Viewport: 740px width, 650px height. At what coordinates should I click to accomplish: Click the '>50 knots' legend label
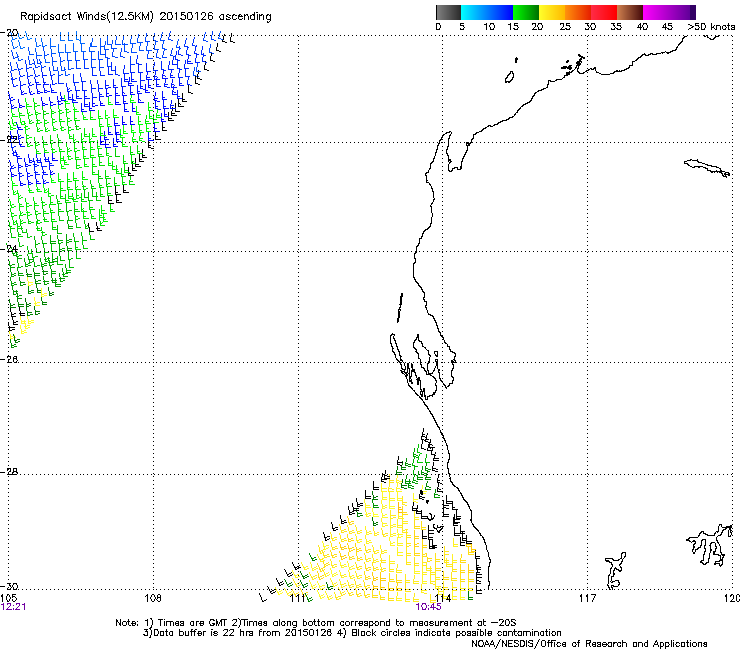click(711, 27)
